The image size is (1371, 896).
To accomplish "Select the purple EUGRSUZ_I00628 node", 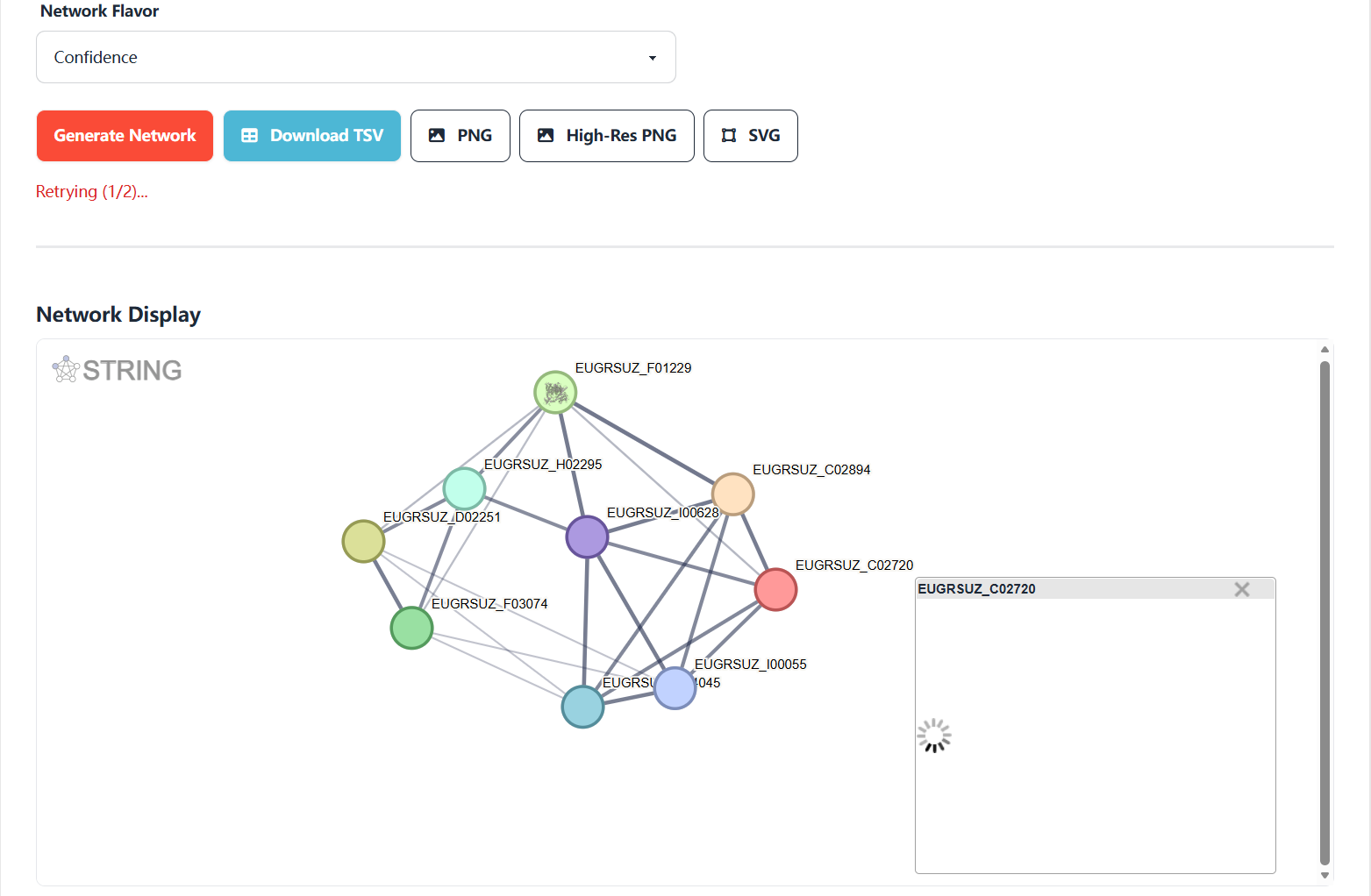I will pos(587,537).
